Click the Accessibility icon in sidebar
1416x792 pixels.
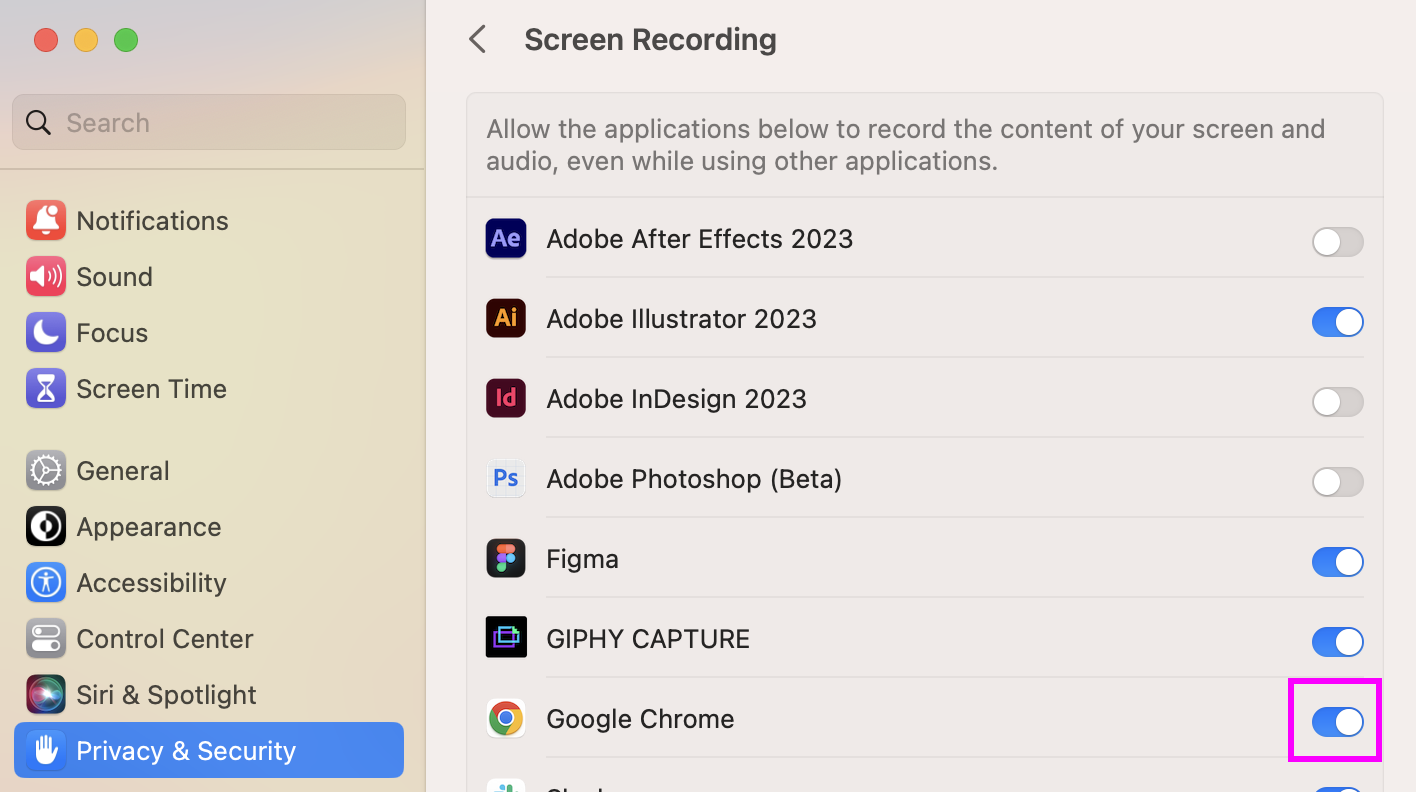point(46,583)
